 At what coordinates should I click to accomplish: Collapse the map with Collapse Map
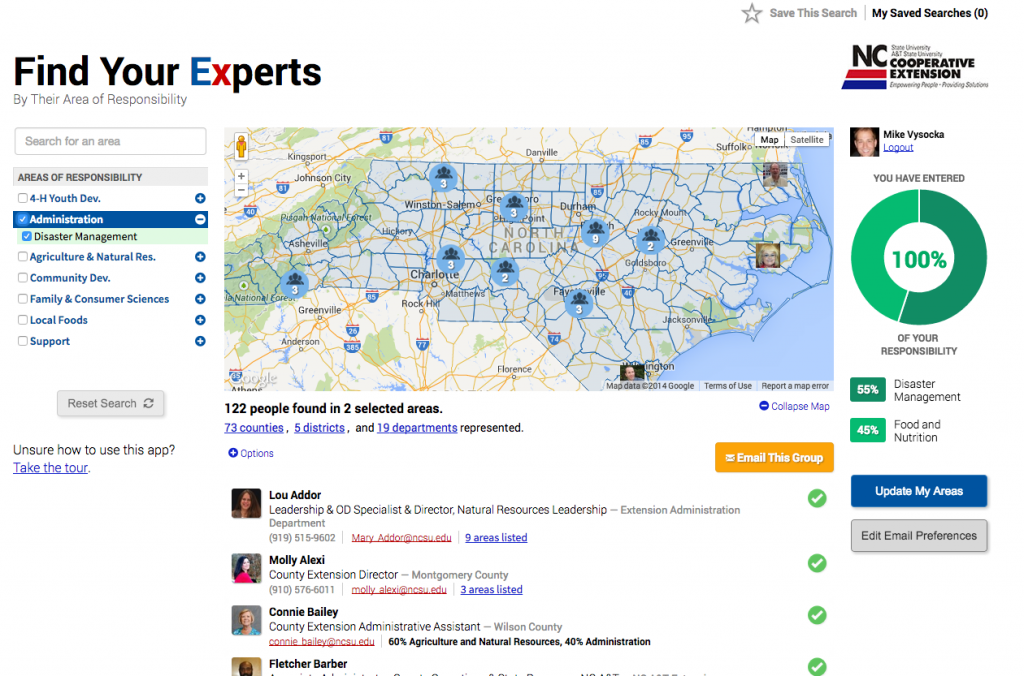click(x=794, y=406)
